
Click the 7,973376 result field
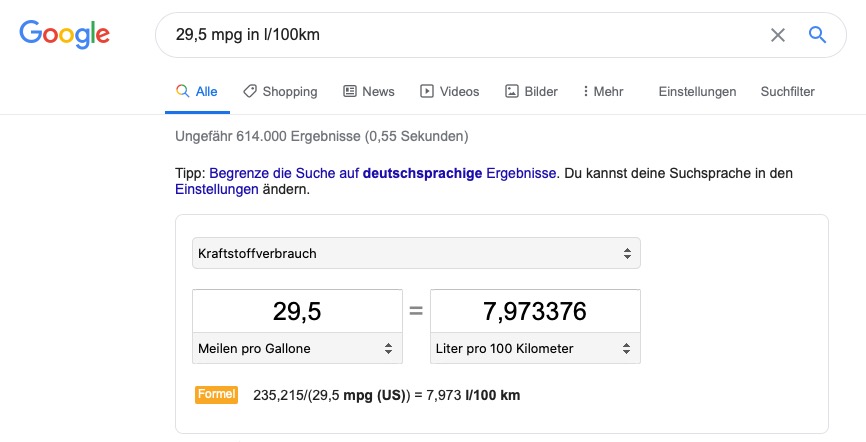pos(535,311)
